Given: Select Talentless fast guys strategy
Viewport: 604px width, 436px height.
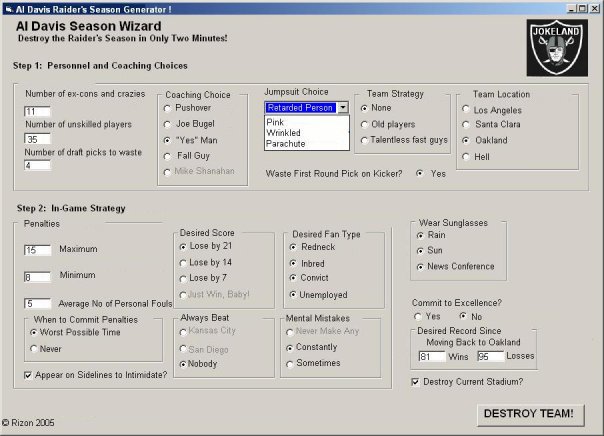Looking at the screenshot, I should tap(364, 140).
